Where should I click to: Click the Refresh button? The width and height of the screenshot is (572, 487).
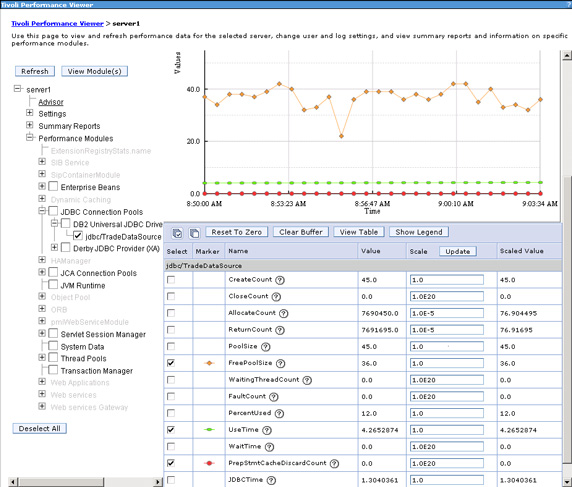coord(35,71)
